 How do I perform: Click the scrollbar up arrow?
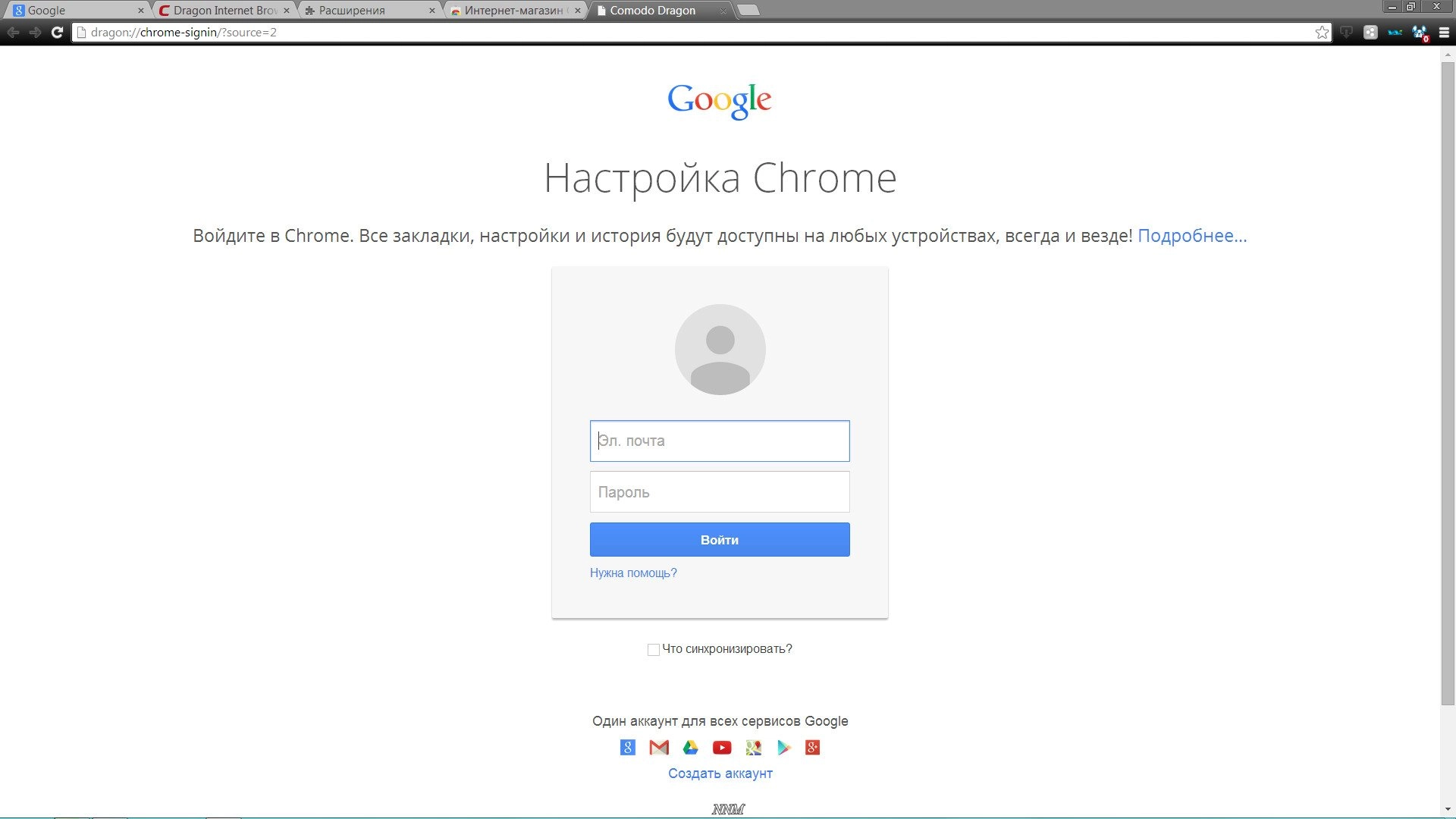(x=1448, y=53)
